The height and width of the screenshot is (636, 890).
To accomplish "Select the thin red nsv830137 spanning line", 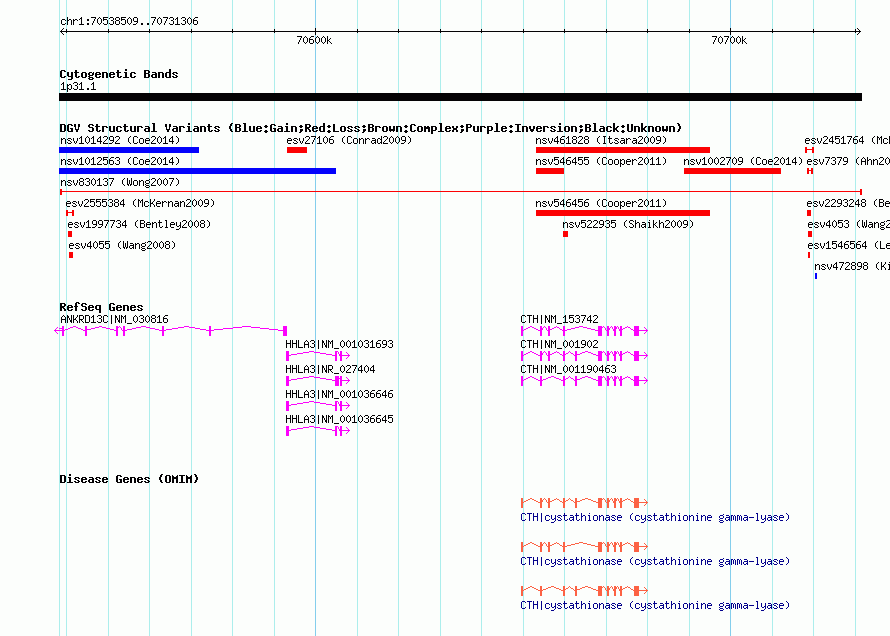I will tap(460, 192).
